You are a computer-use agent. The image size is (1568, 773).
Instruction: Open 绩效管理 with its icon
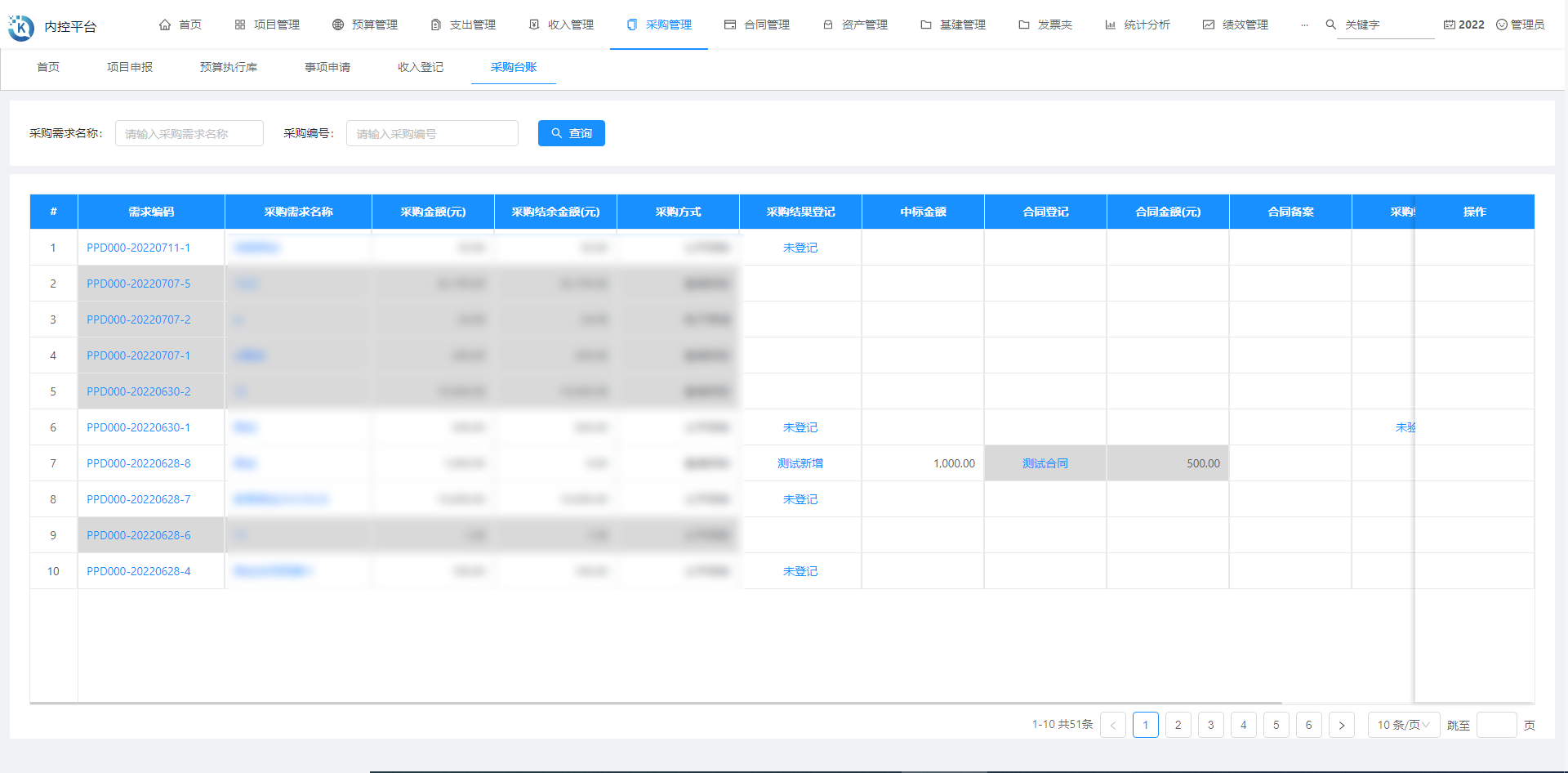pos(1208,25)
